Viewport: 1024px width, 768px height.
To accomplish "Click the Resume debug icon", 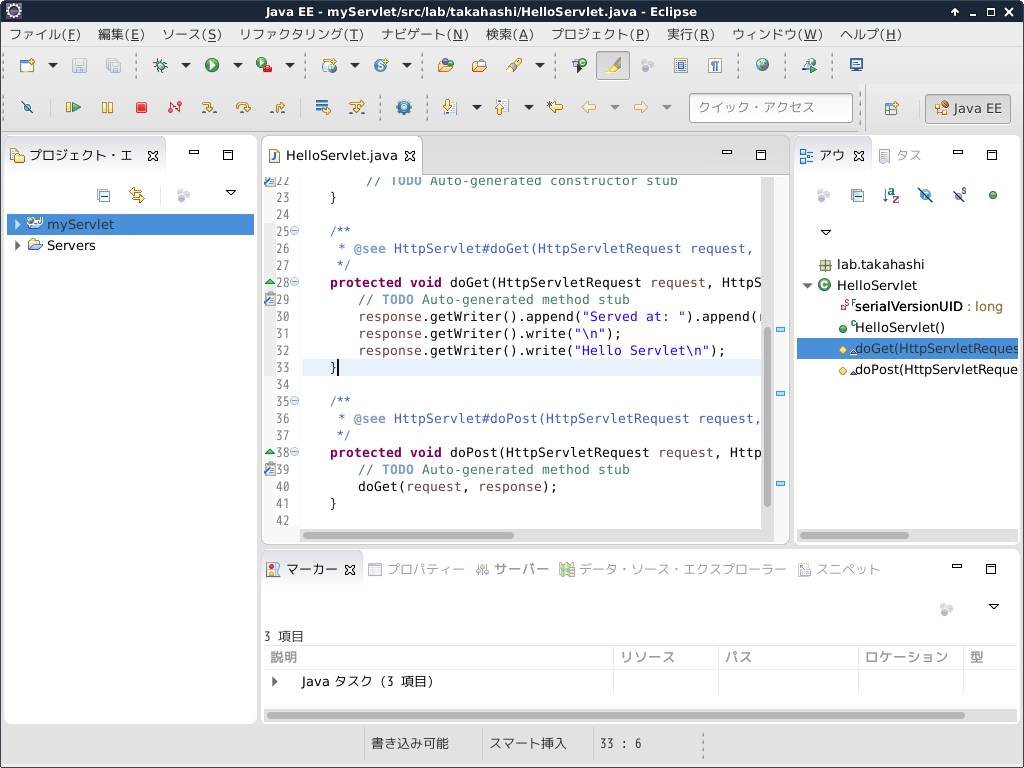I will [73, 107].
